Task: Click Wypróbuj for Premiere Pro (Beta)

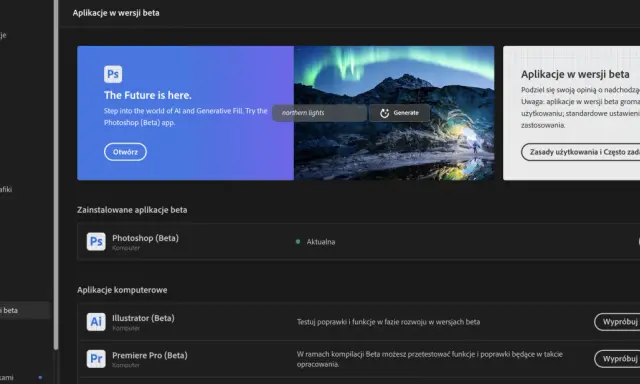Action: [x=617, y=359]
